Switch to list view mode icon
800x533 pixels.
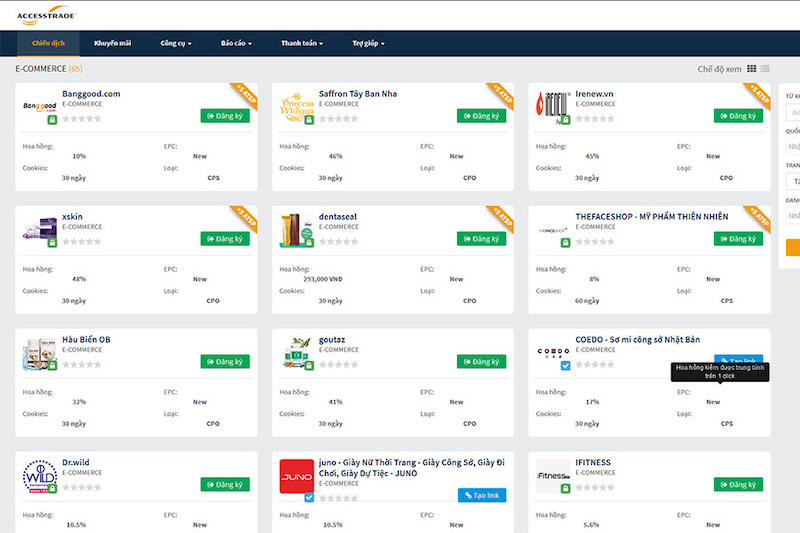765,69
